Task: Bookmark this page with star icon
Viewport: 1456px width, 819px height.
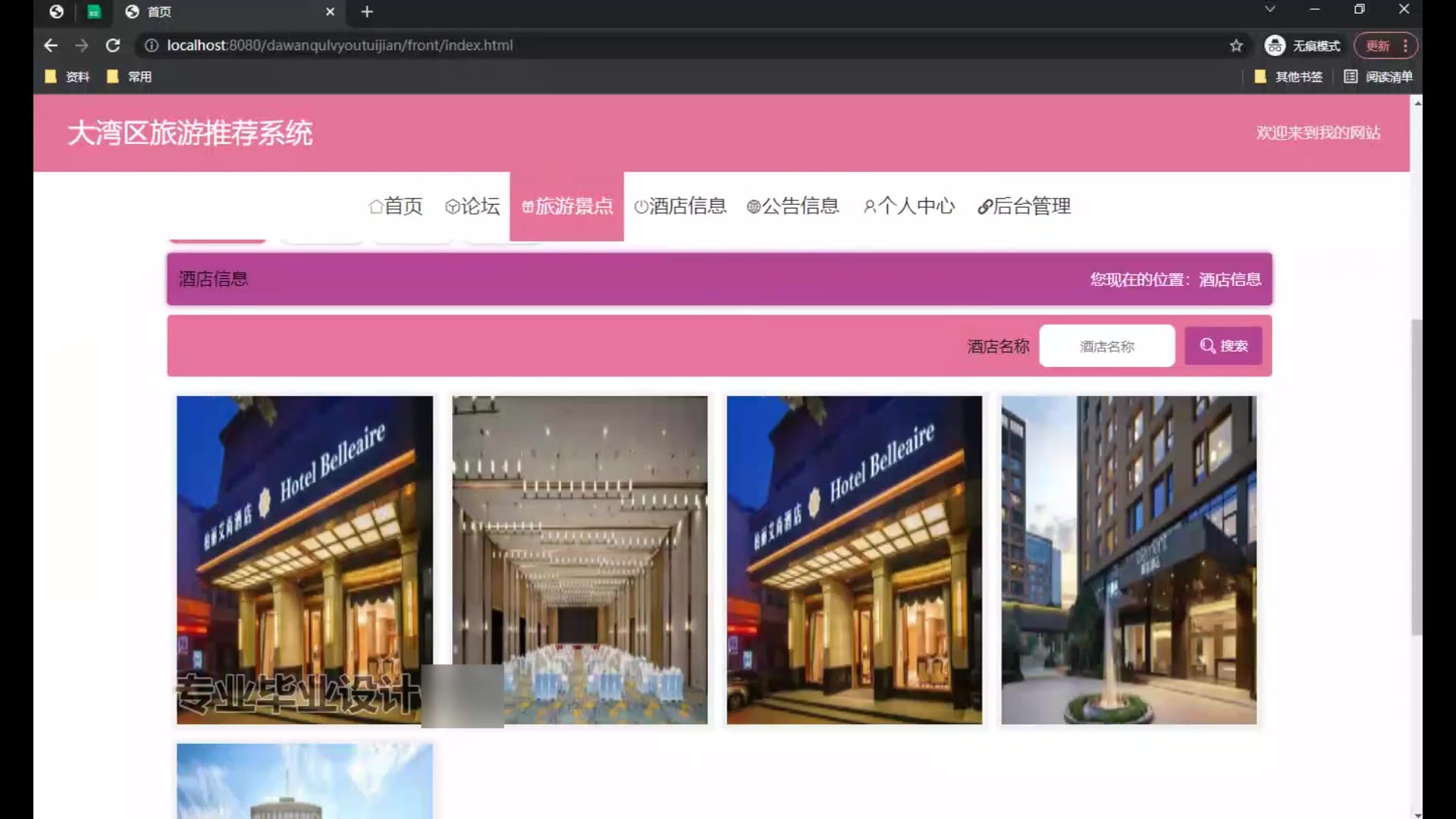Action: [x=1236, y=45]
